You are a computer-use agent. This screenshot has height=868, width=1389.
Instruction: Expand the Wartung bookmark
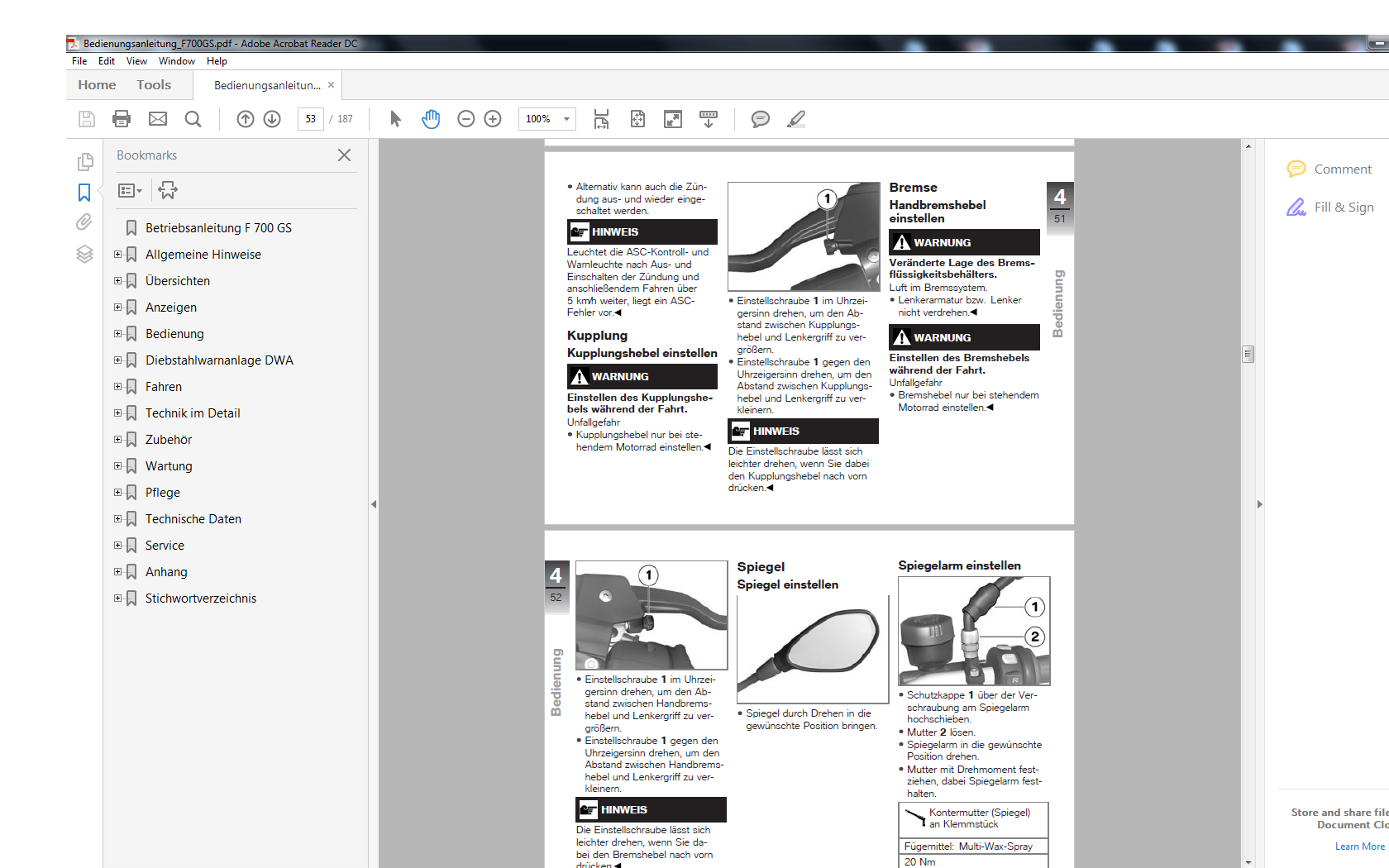coord(117,466)
